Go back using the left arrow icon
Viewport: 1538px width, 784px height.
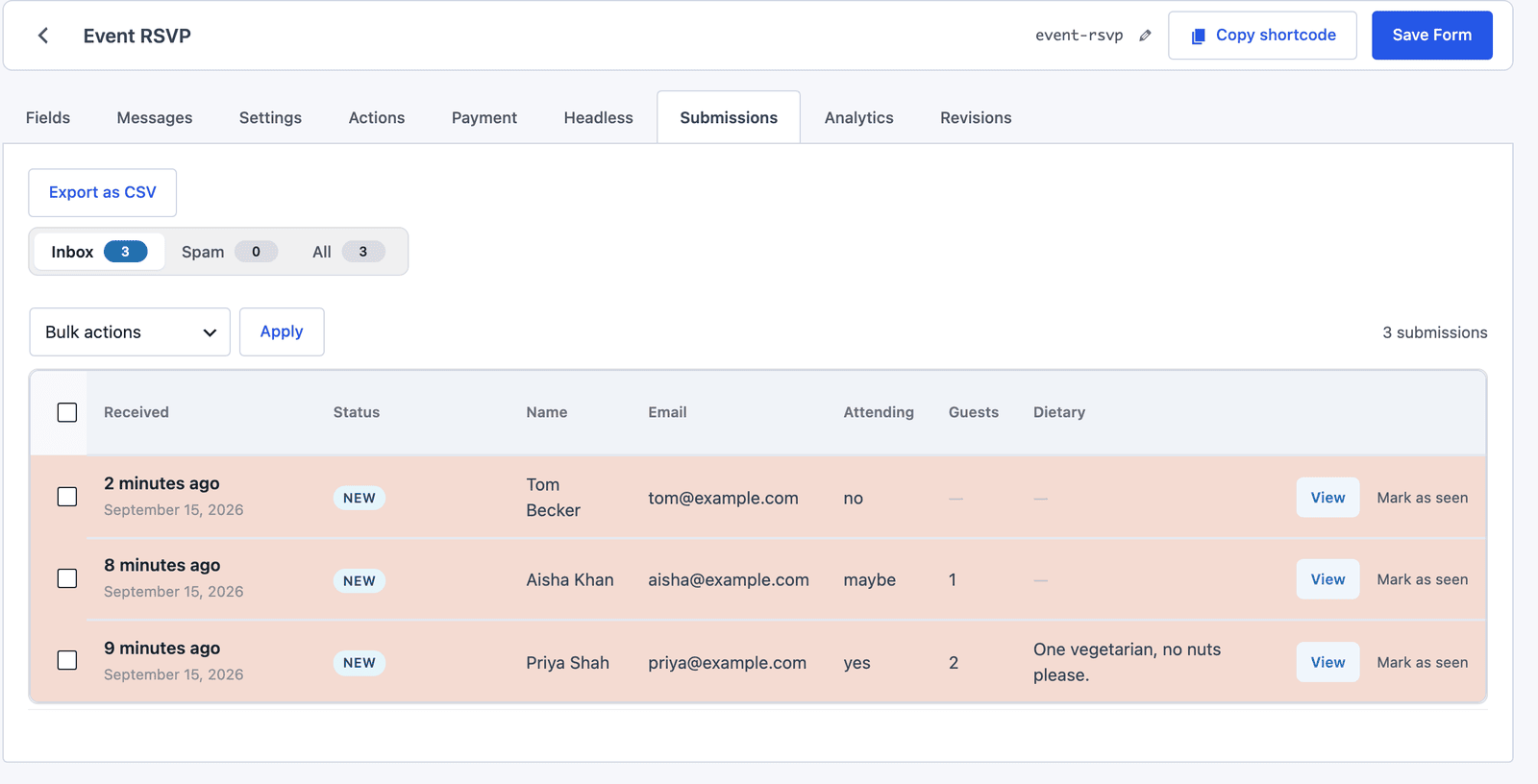coord(43,36)
